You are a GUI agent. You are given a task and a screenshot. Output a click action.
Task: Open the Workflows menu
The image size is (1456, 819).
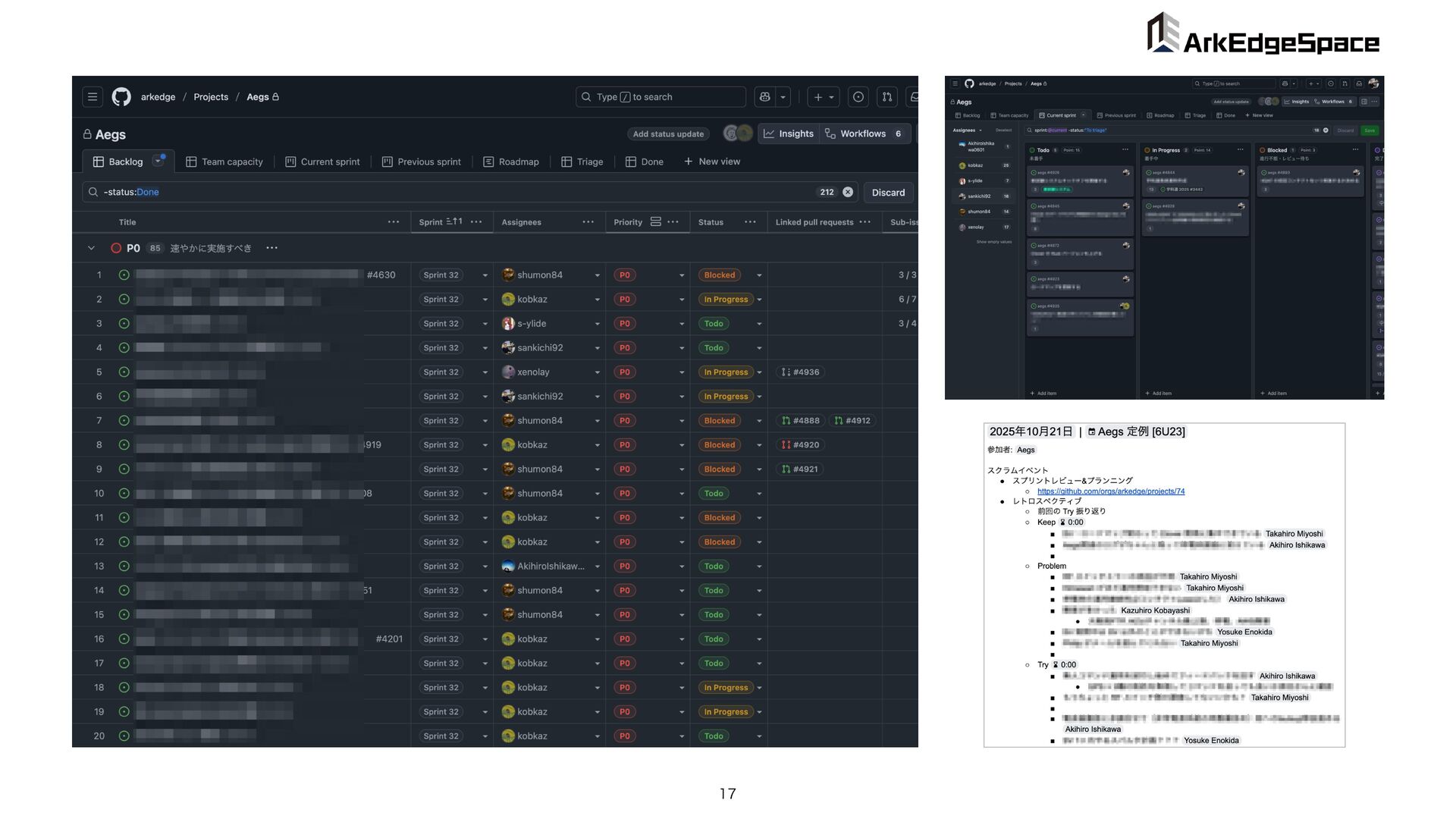coord(863,133)
